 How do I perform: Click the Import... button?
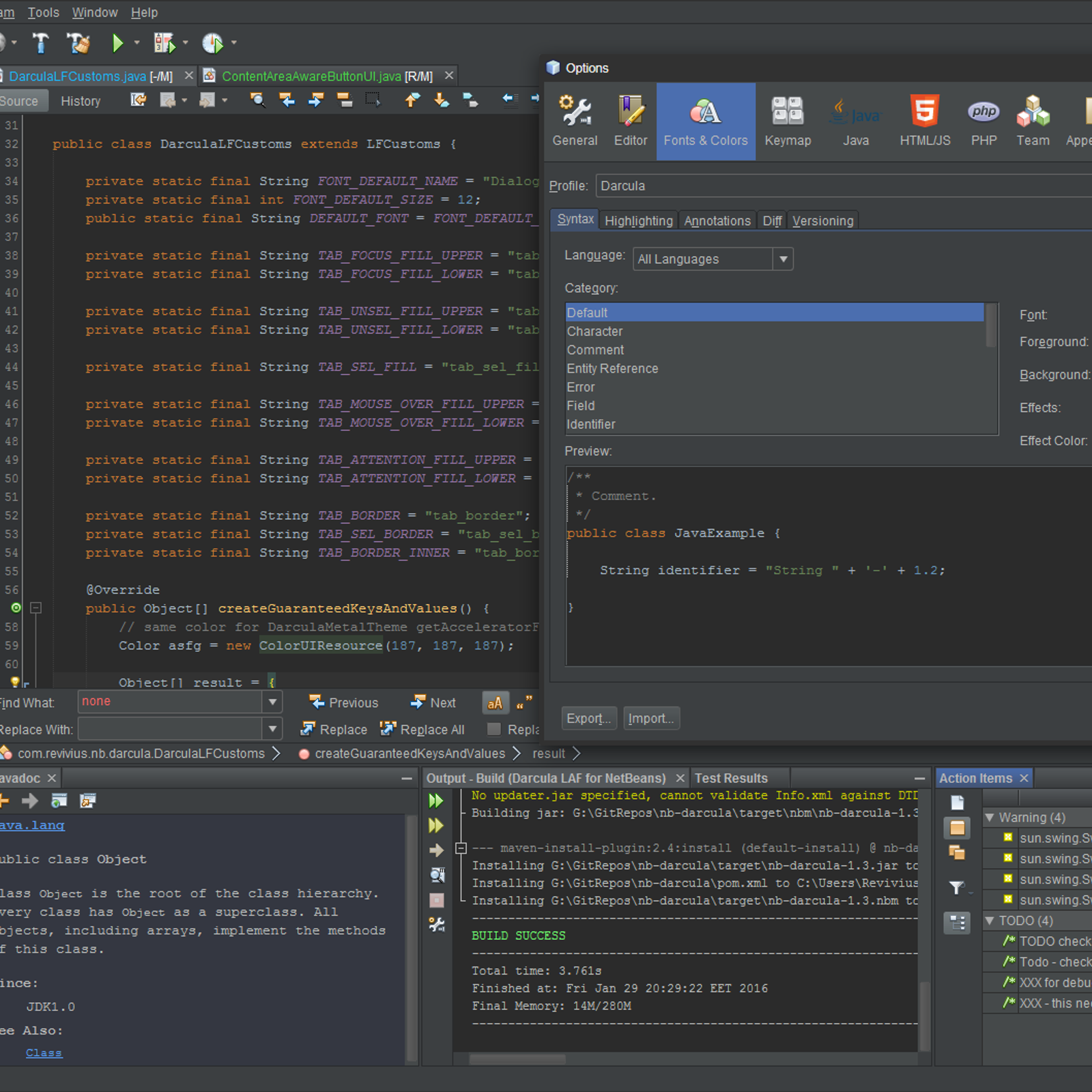point(651,718)
